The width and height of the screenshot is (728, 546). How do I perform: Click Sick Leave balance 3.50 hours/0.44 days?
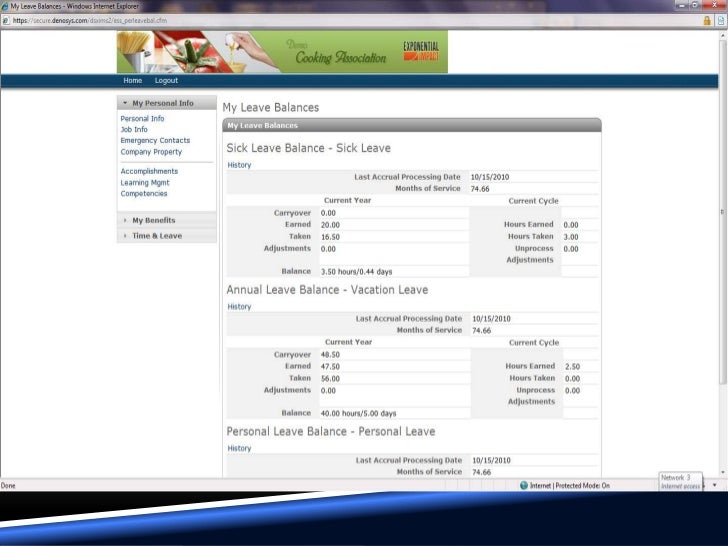tap(356, 272)
